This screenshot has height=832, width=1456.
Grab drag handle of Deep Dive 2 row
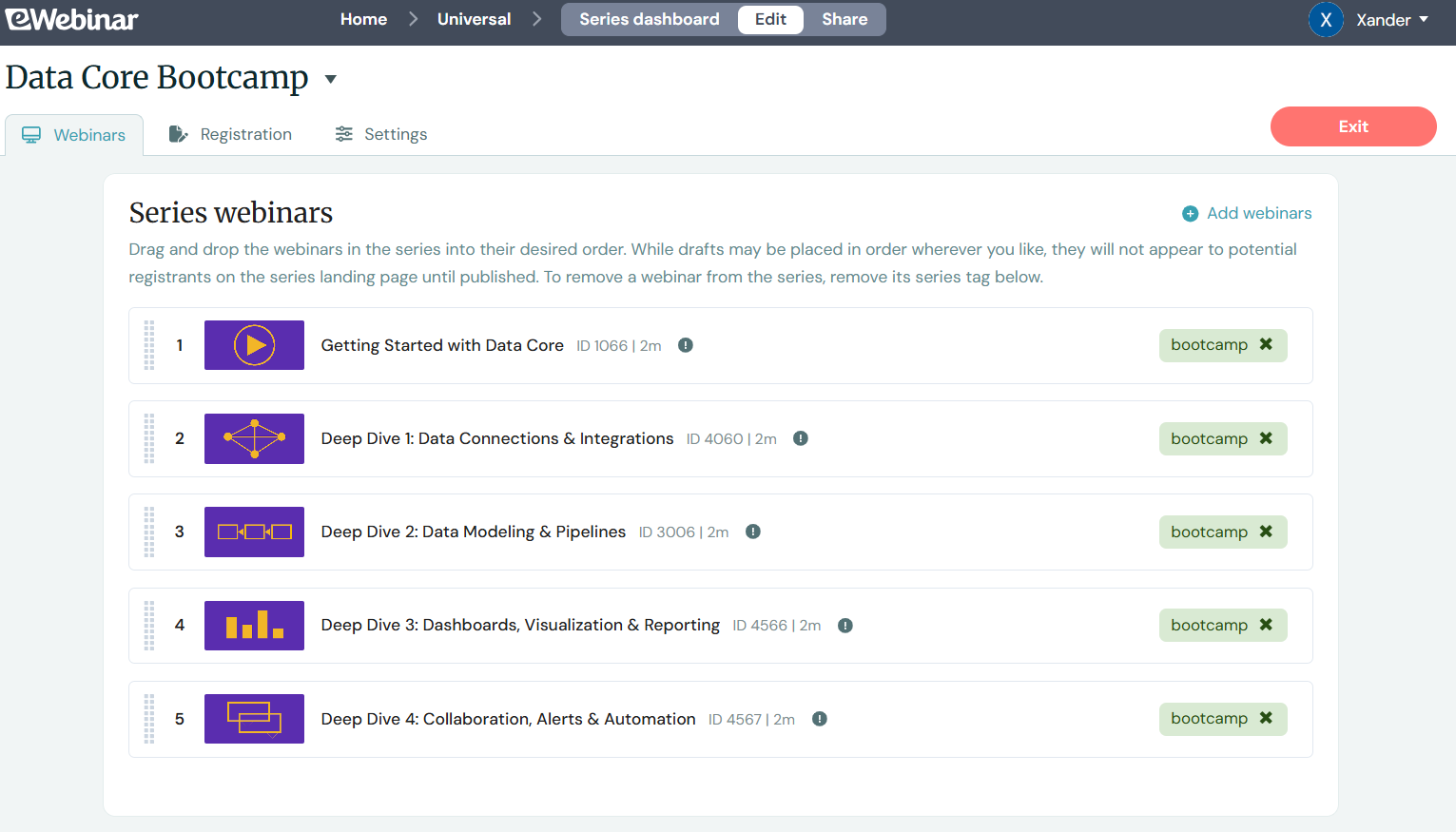coord(149,532)
